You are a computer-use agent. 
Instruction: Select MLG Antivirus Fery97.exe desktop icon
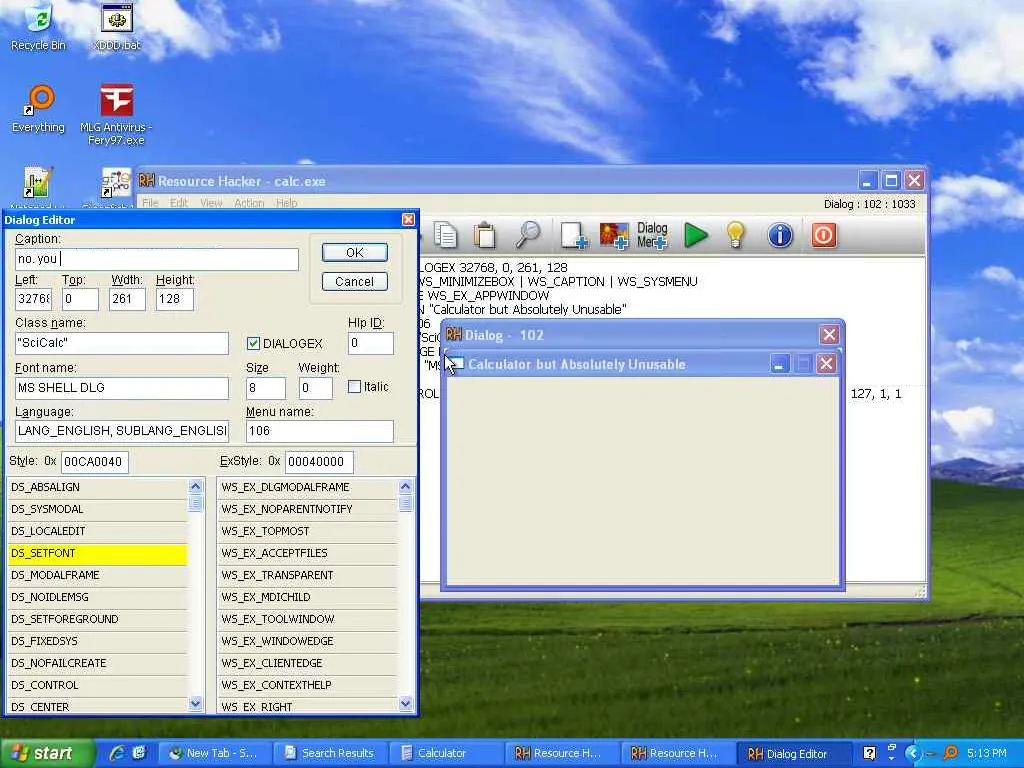(116, 115)
